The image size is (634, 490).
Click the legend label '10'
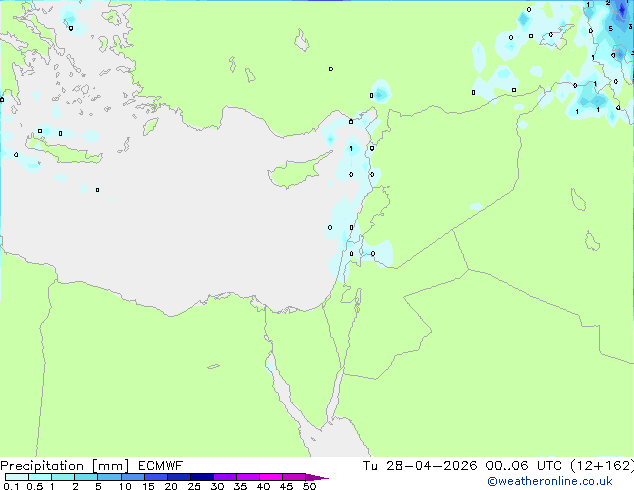(125, 486)
